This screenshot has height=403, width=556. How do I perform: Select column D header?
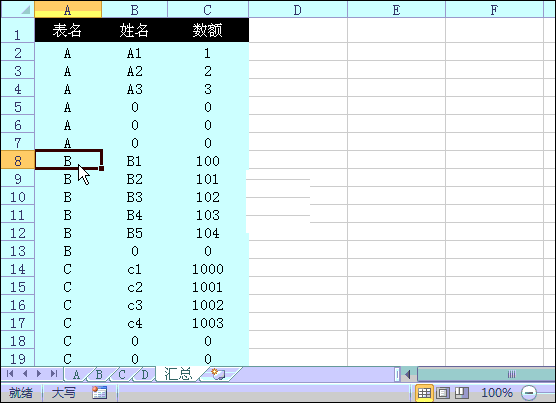tap(298, 10)
